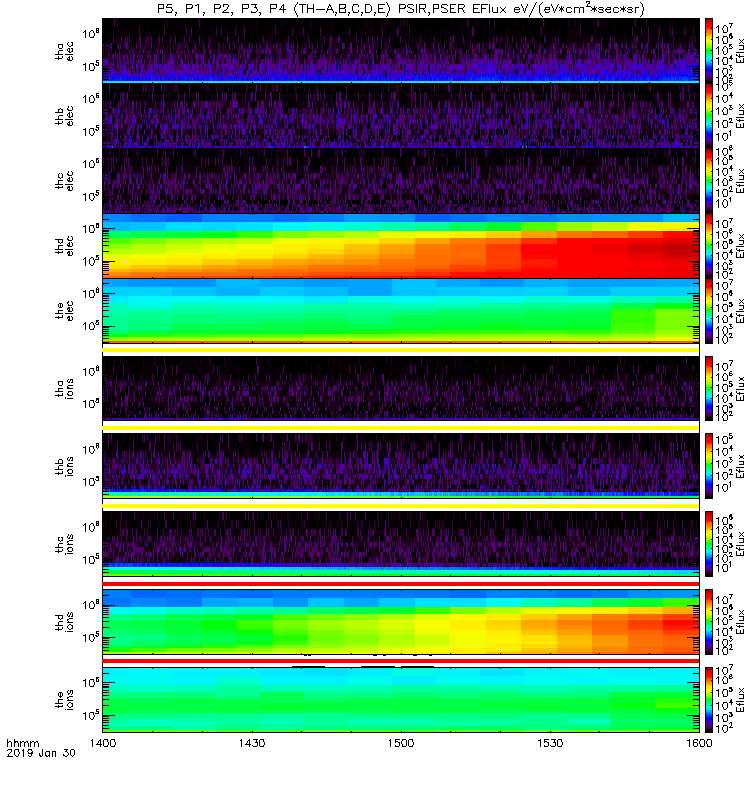Click inside the thc elec spectrogram
This screenshot has width=750, height=800.
pos(401,181)
